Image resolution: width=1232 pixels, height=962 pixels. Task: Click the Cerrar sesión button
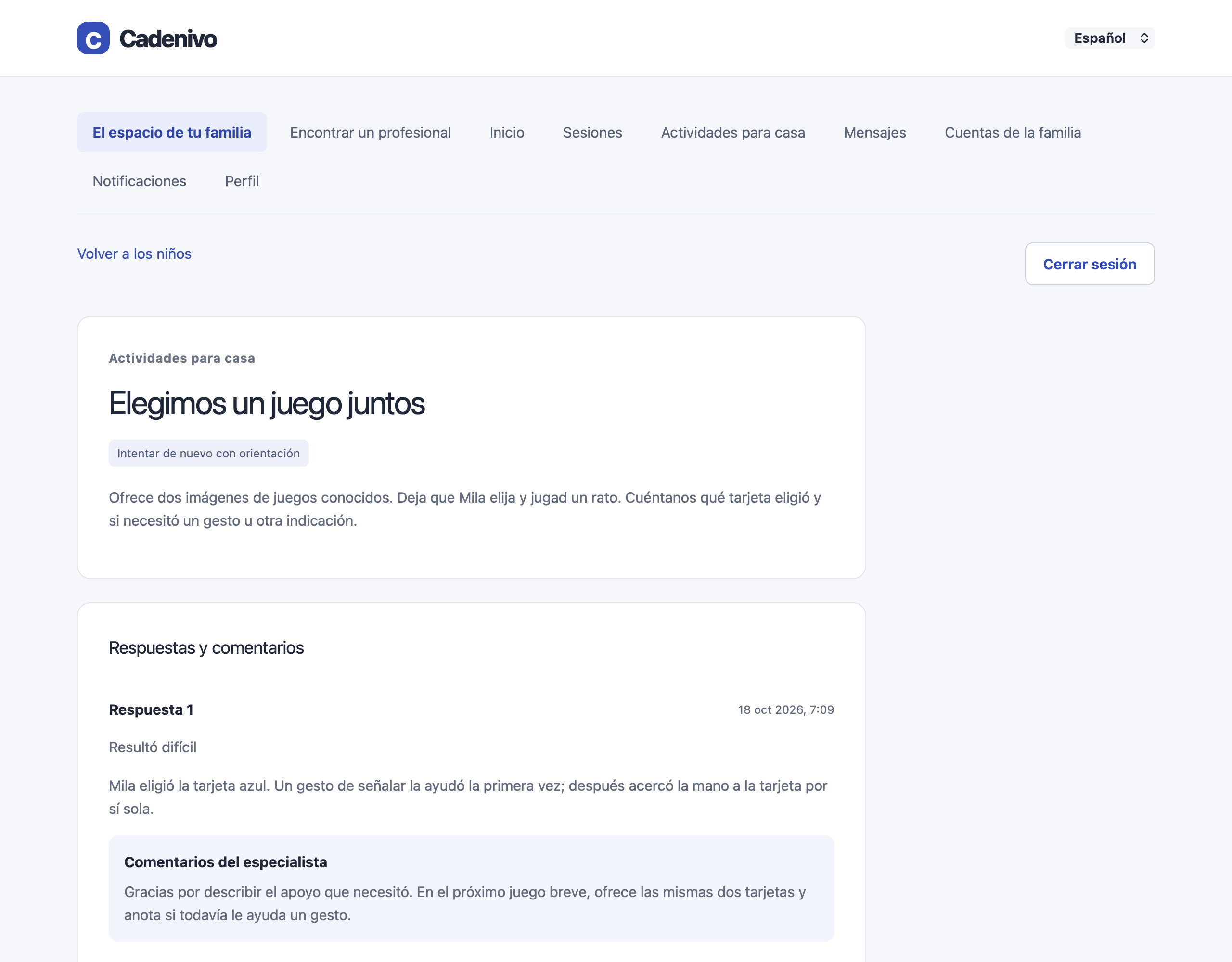coord(1089,264)
